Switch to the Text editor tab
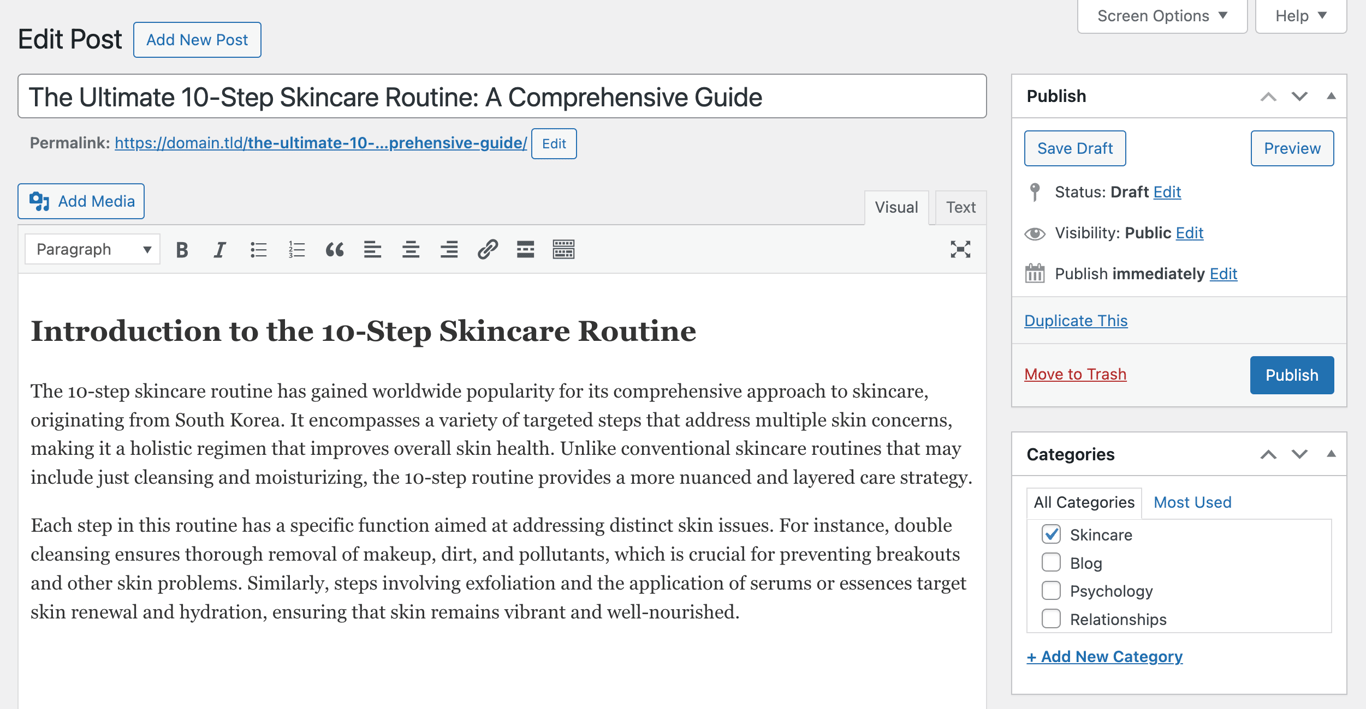 [x=960, y=207]
